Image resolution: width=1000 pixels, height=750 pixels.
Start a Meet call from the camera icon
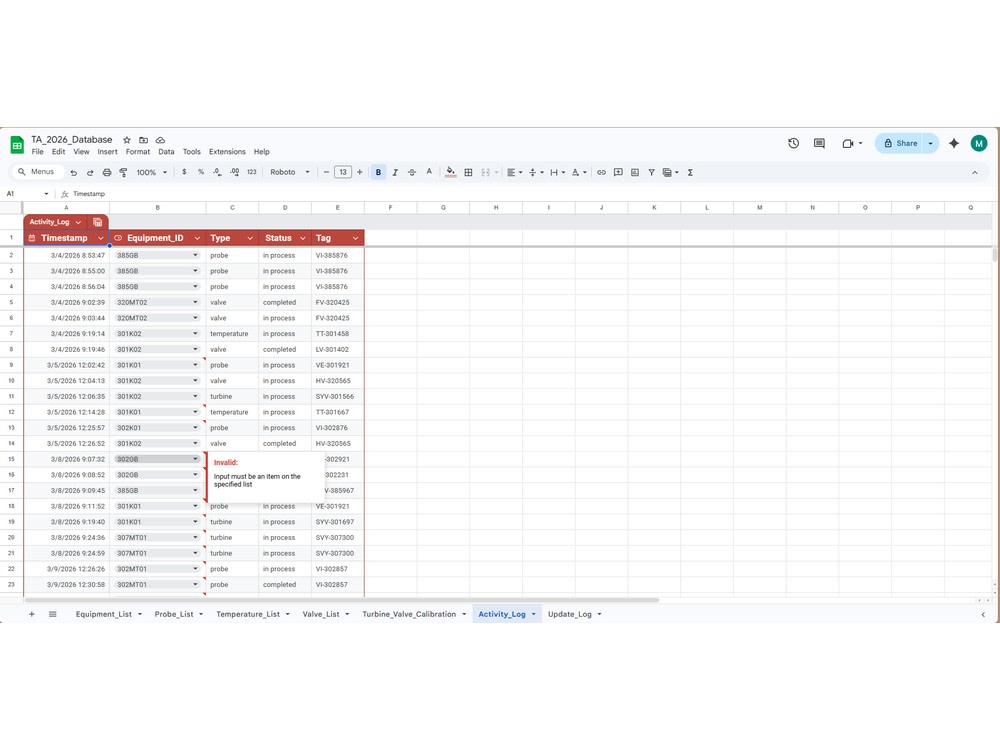coord(848,143)
